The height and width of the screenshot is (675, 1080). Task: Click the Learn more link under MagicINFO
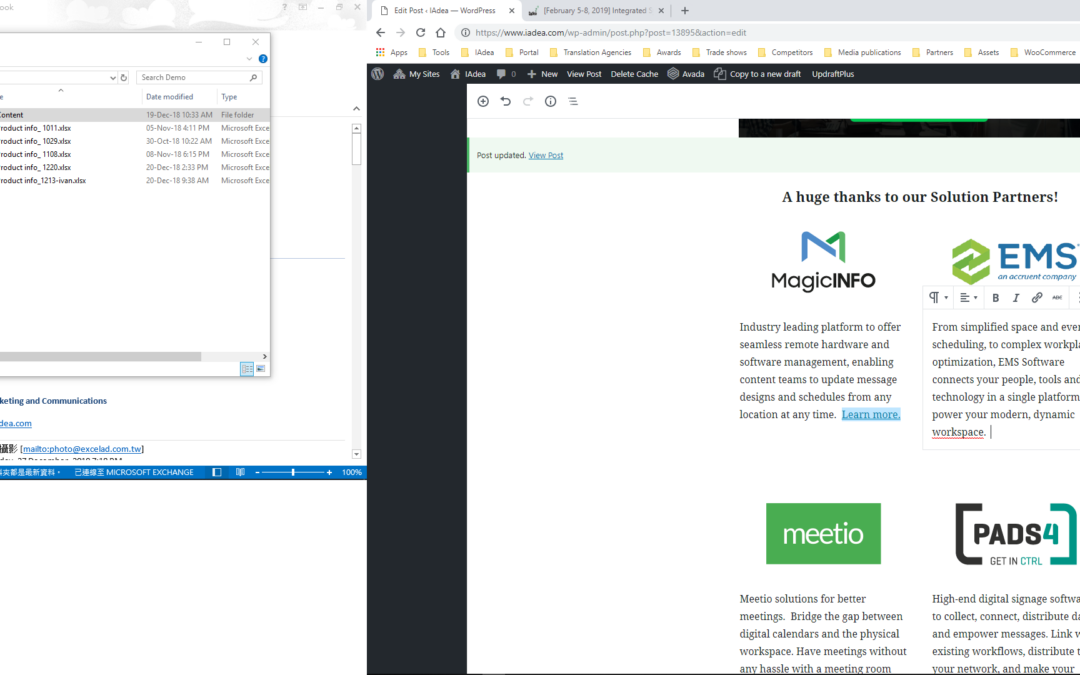[x=871, y=415]
